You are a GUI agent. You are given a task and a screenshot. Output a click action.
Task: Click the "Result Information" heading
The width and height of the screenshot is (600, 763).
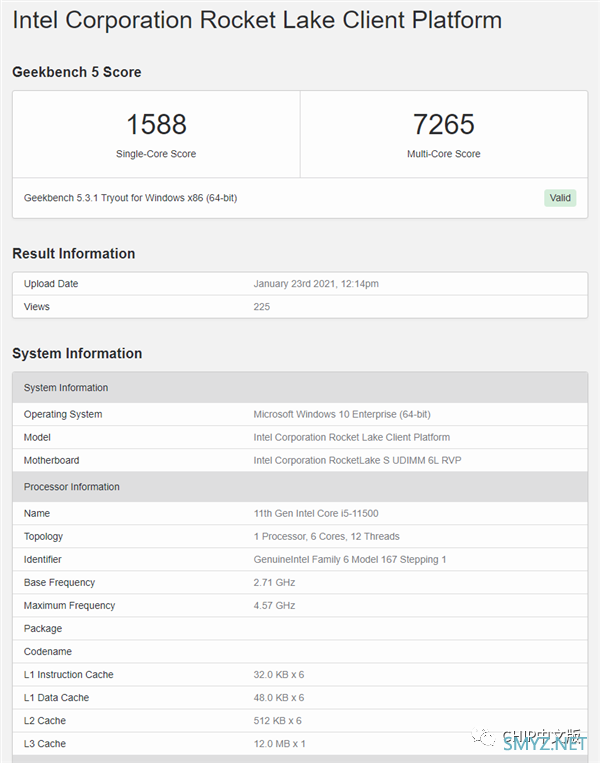click(73, 254)
